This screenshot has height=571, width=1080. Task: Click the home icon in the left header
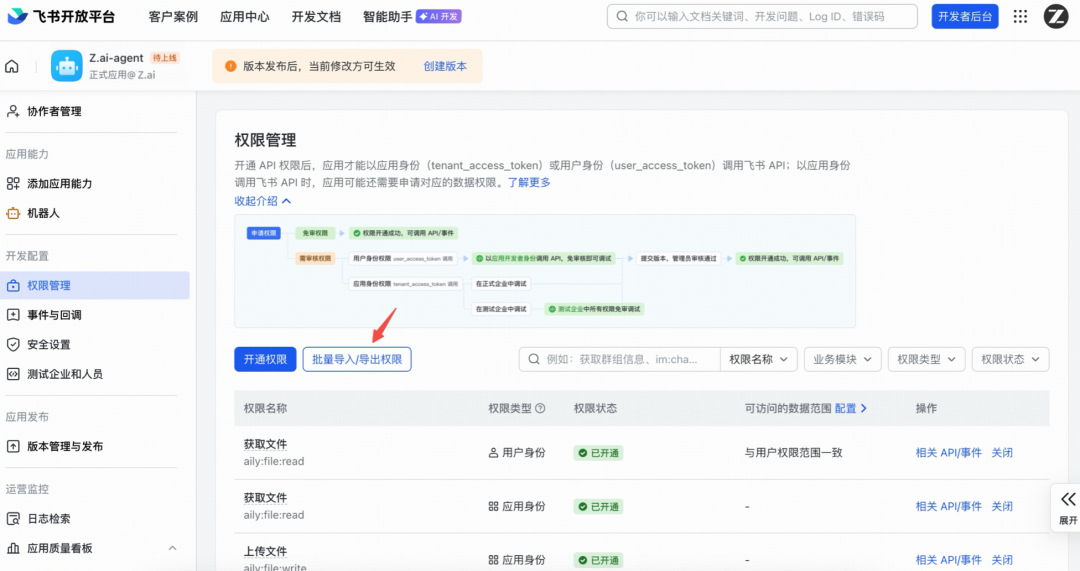pos(12,67)
